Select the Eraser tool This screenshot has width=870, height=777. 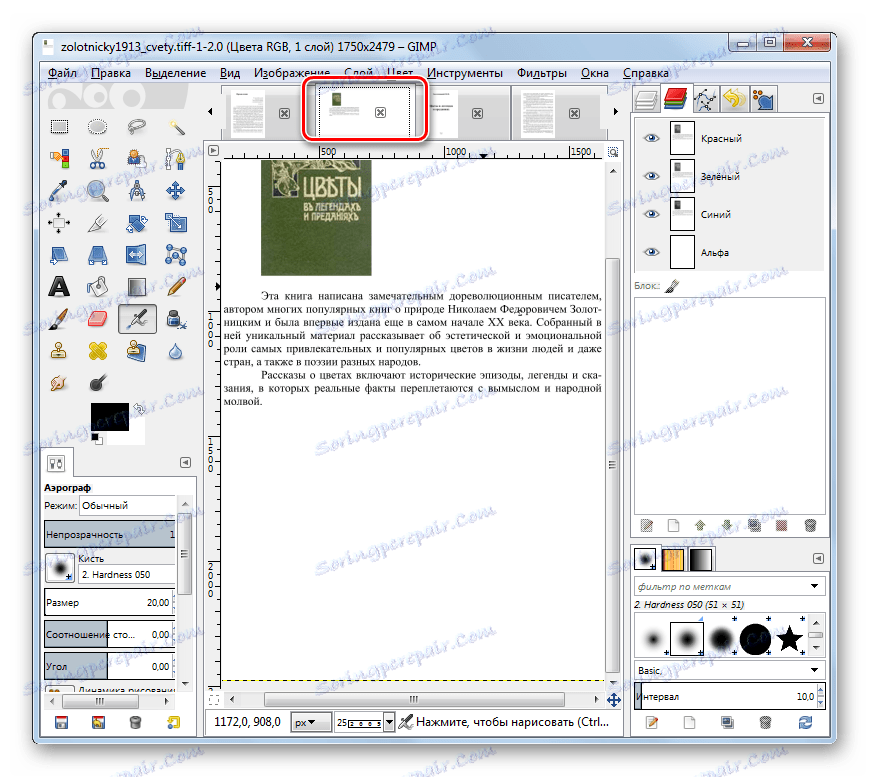click(x=98, y=319)
